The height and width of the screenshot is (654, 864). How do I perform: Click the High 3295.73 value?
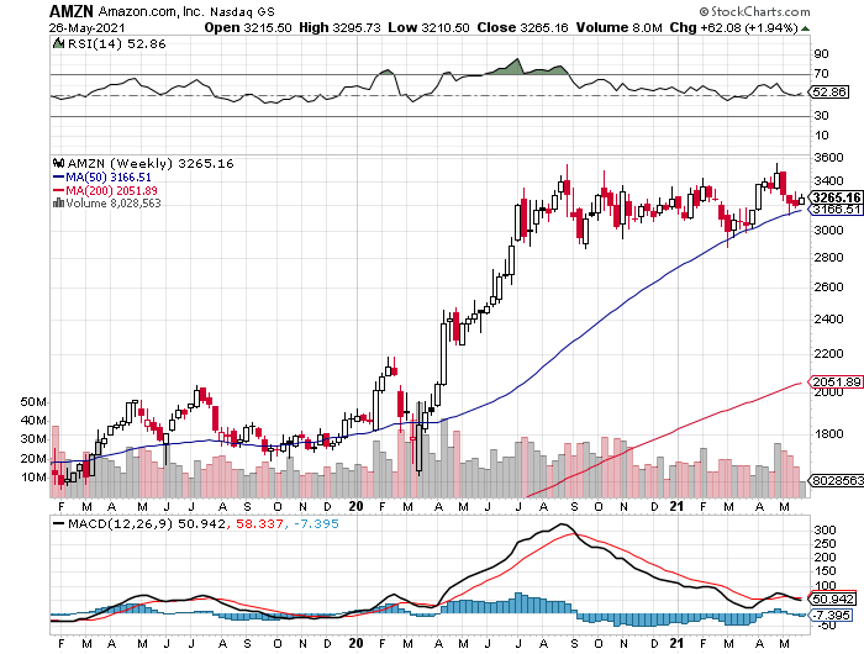coord(340,28)
